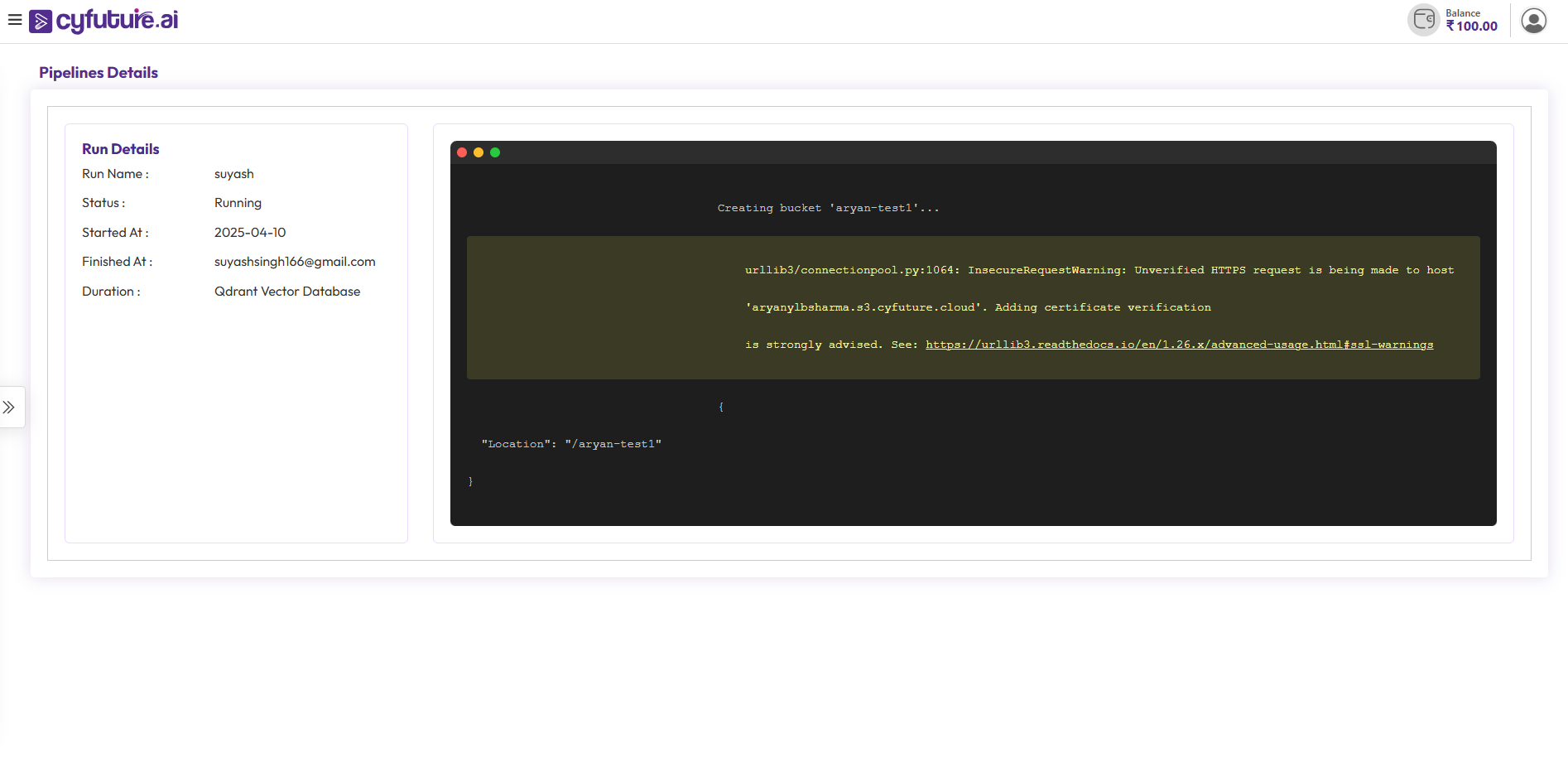Screen dimensions: 1568x772
Task: Open the user profile avatar
Action: [1533, 21]
